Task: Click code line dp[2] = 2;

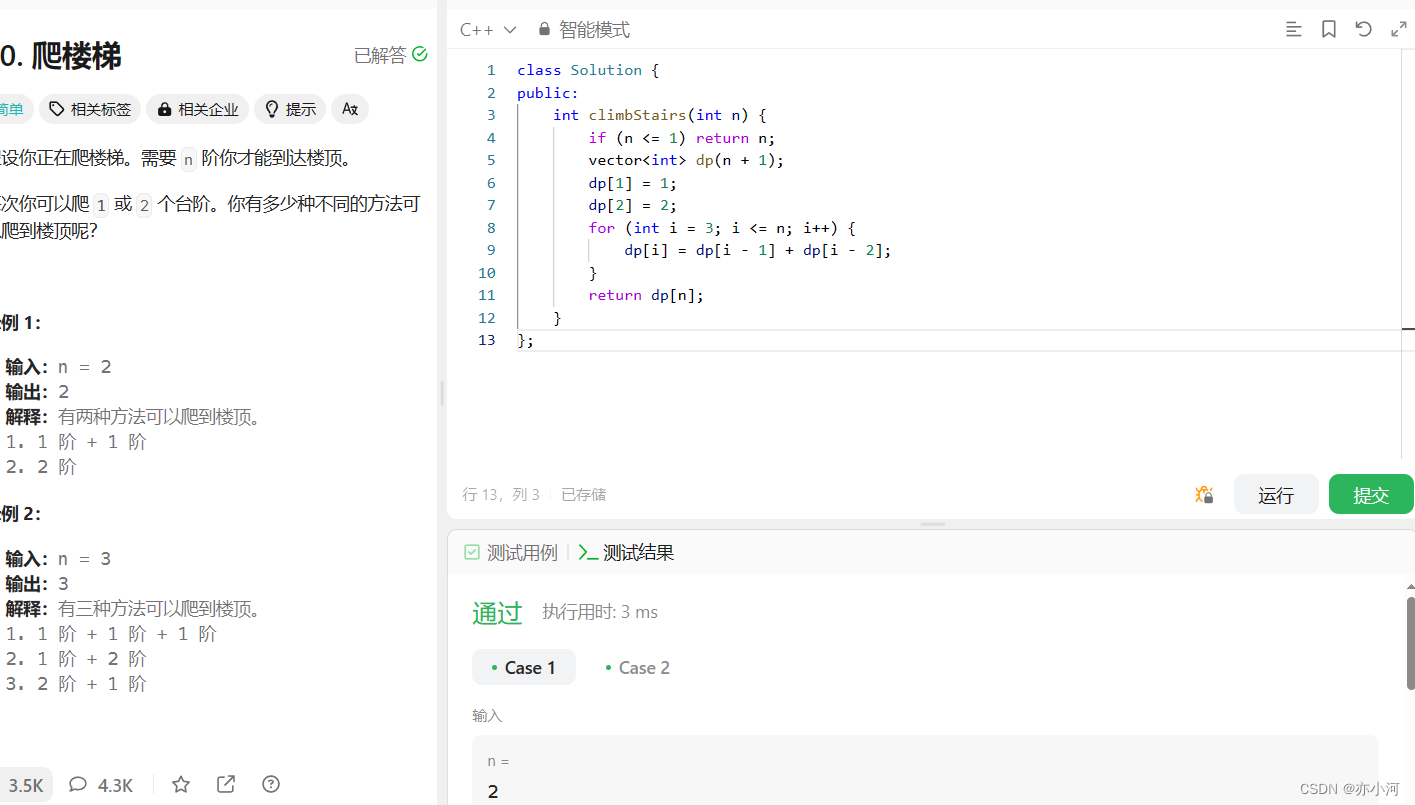Action: coord(633,205)
